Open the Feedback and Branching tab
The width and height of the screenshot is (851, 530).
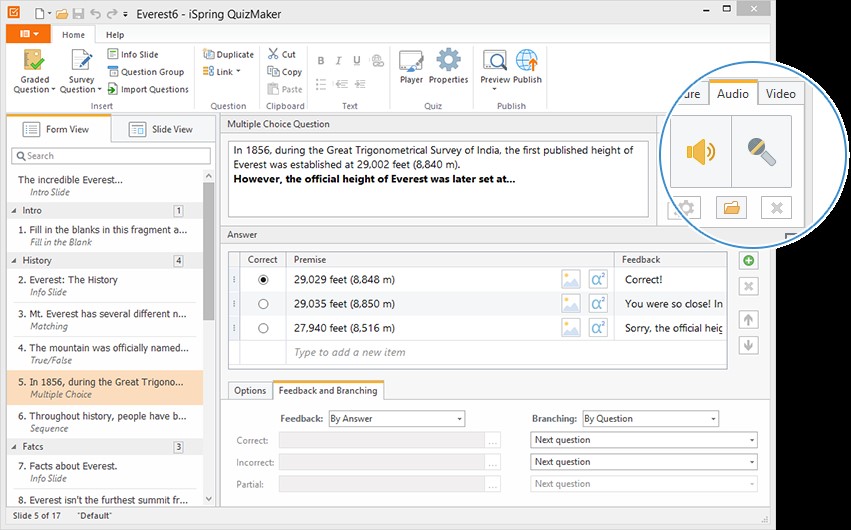click(328, 391)
